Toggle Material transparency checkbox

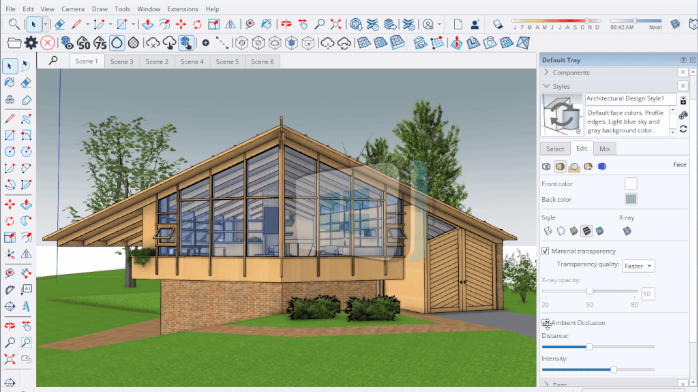pyautogui.click(x=545, y=251)
